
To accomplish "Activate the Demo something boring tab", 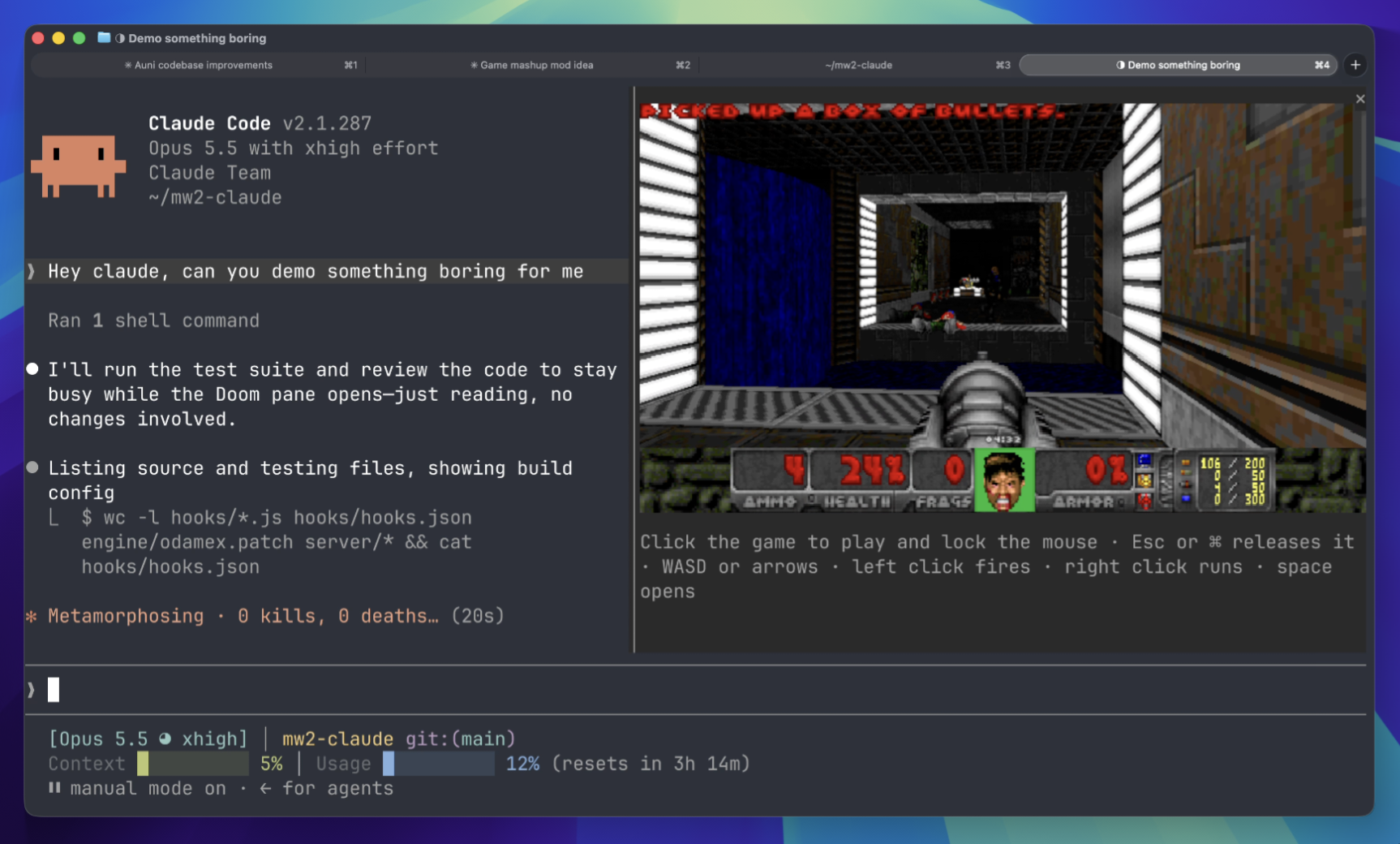I will (x=1178, y=65).
